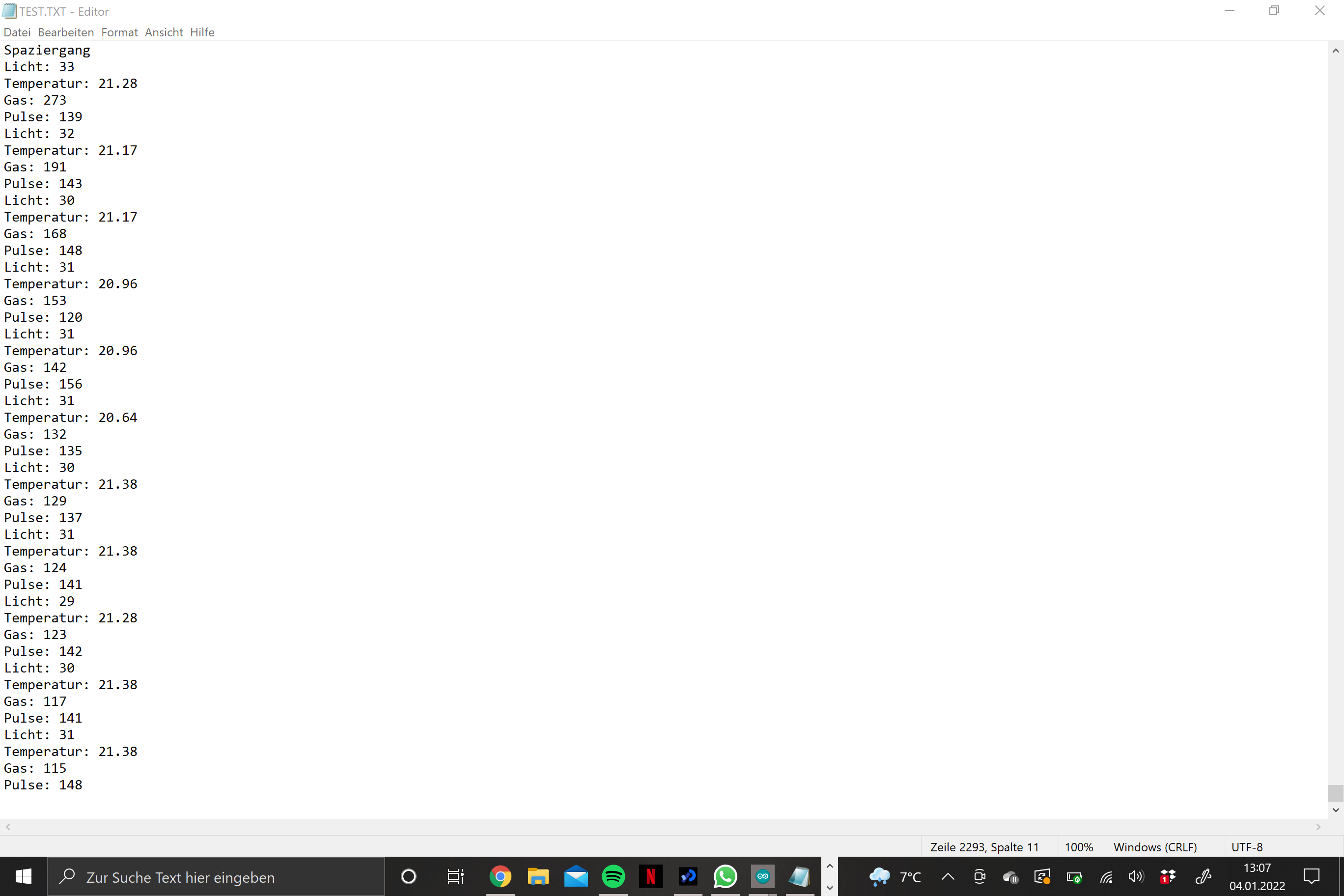Click the taskbar icons down arrow
This screenshot has width=1344, height=896.
830,888
